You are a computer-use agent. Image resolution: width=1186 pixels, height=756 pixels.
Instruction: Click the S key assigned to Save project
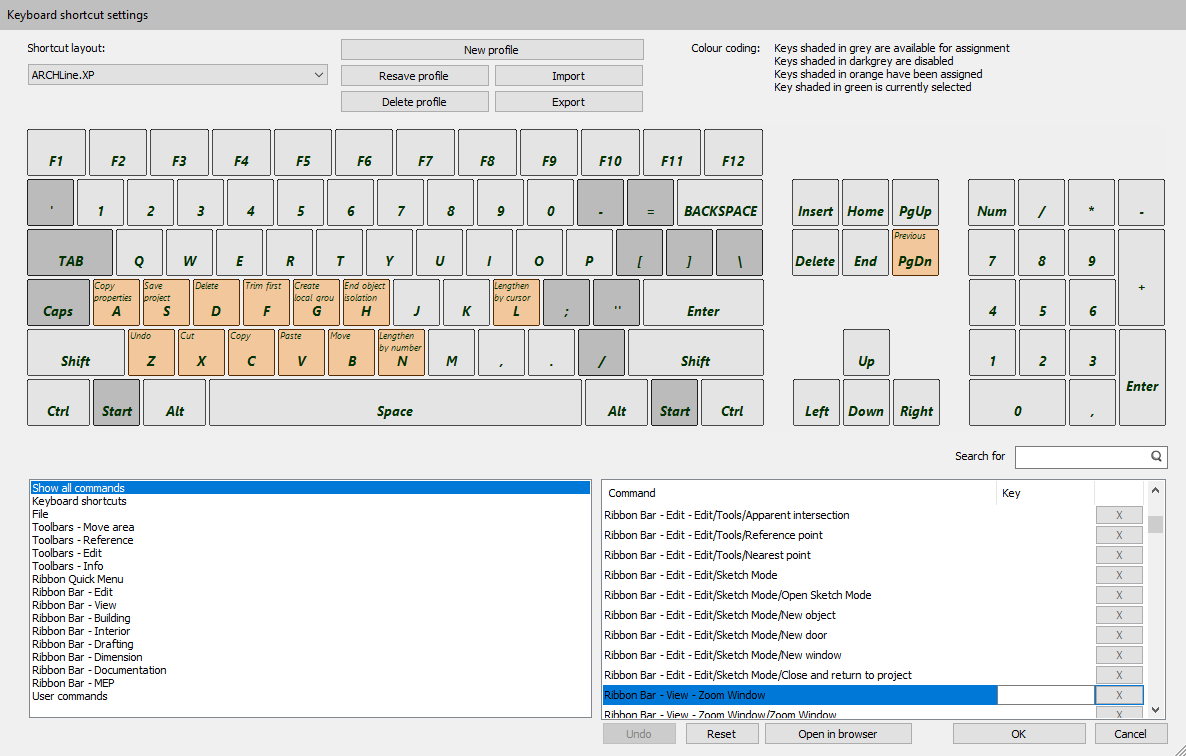(x=166, y=302)
